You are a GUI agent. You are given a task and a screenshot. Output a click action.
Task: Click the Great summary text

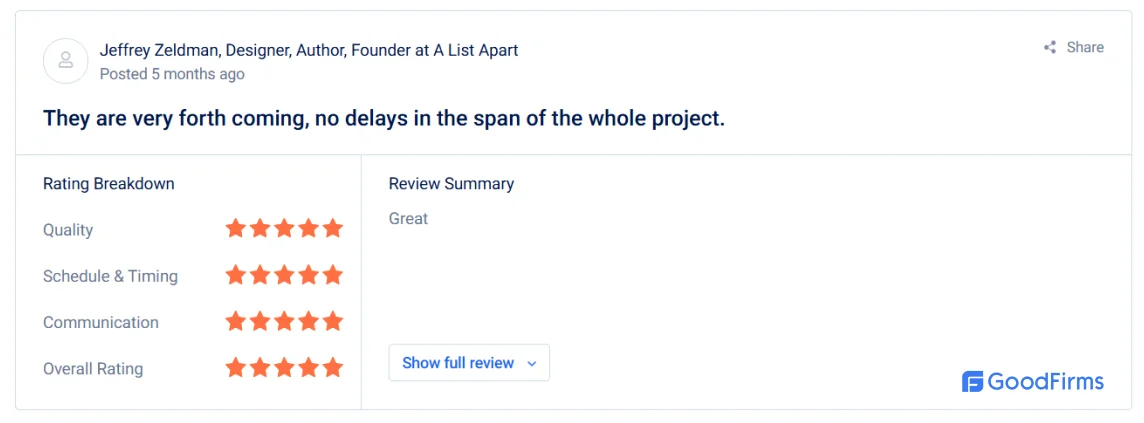pos(409,219)
